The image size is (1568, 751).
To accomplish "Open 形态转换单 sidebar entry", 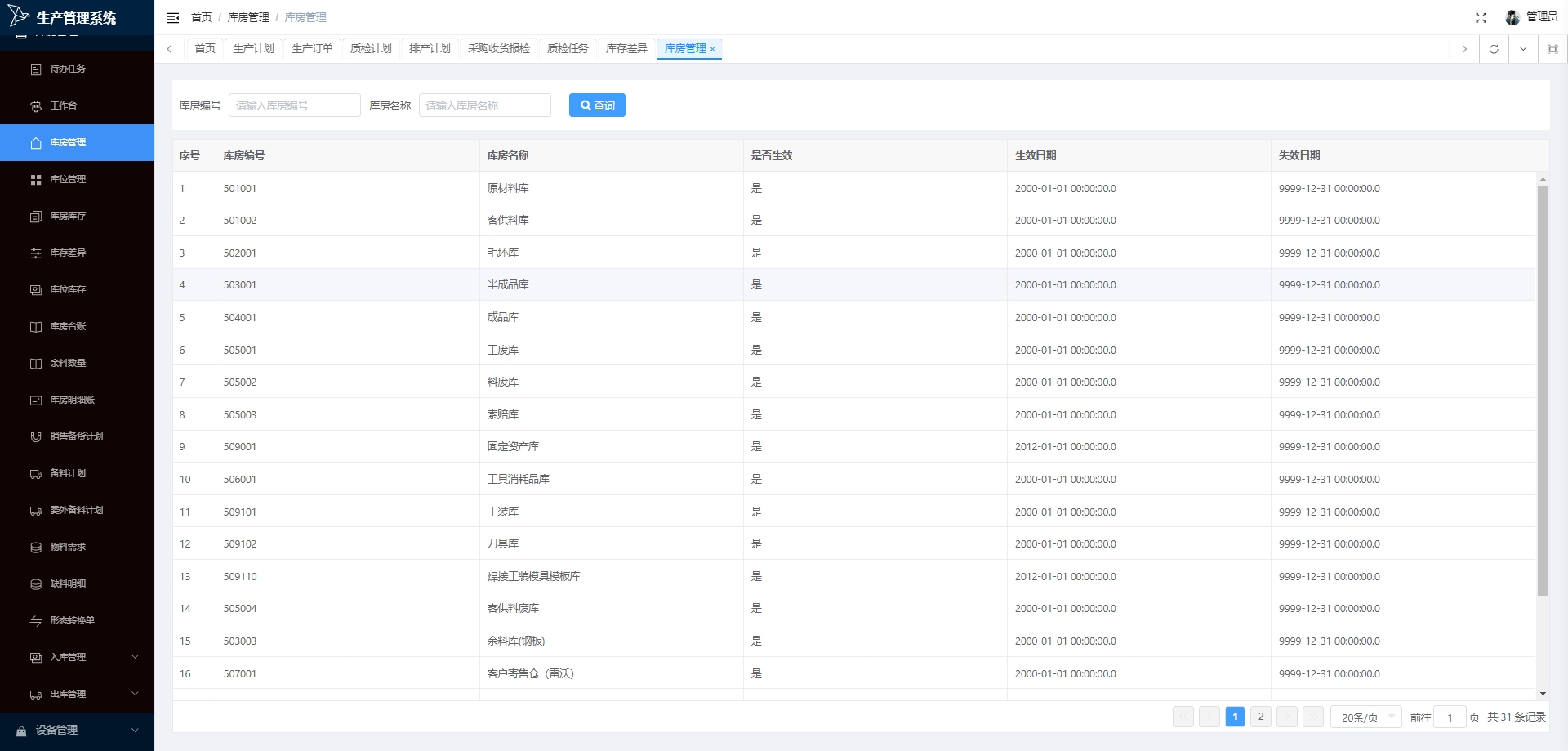I will click(x=77, y=621).
